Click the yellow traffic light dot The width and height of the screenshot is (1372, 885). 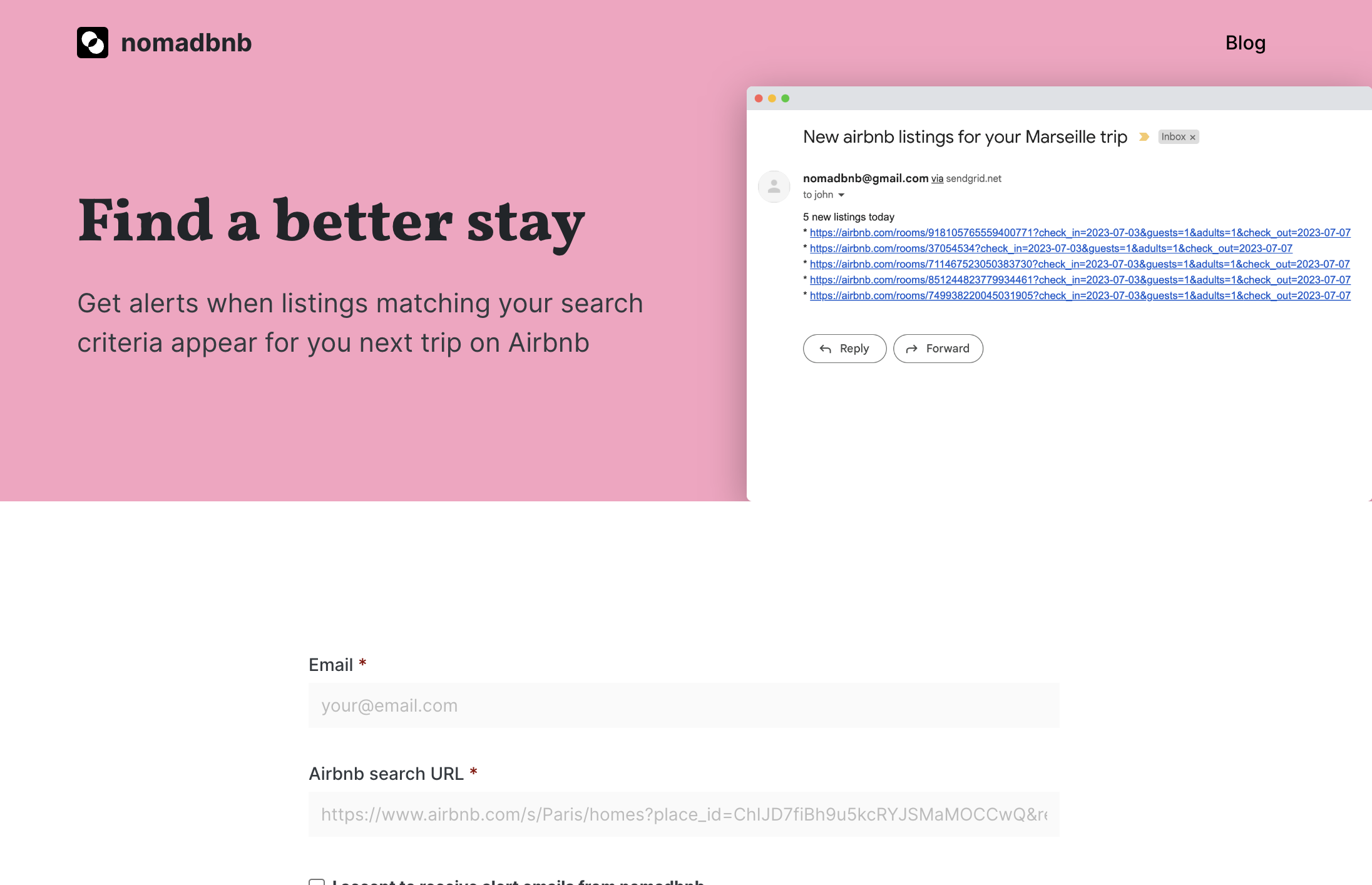click(x=771, y=98)
